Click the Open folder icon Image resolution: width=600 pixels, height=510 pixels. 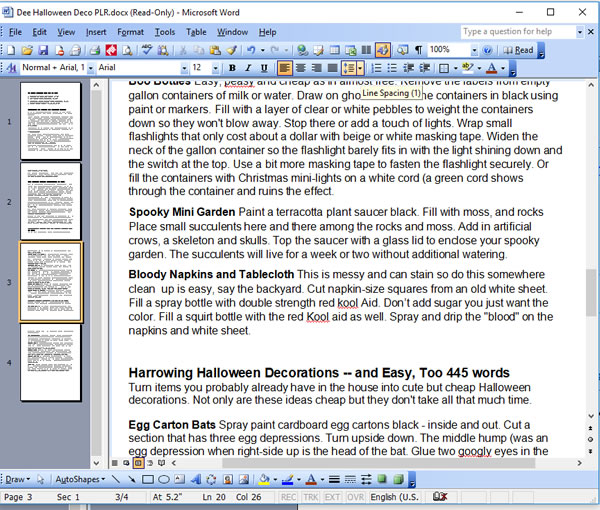pyautogui.click(x=27, y=50)
